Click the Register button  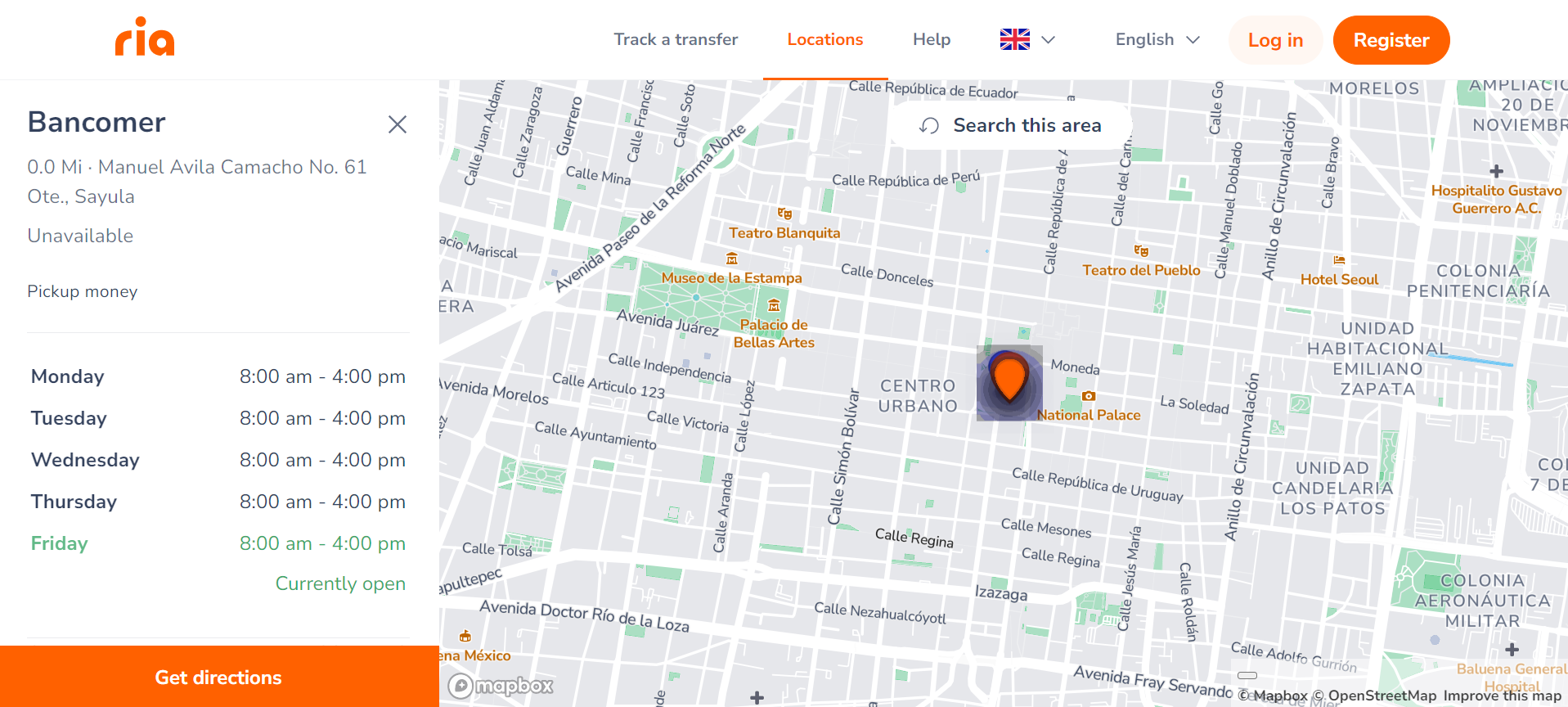tap(1391, 40)
